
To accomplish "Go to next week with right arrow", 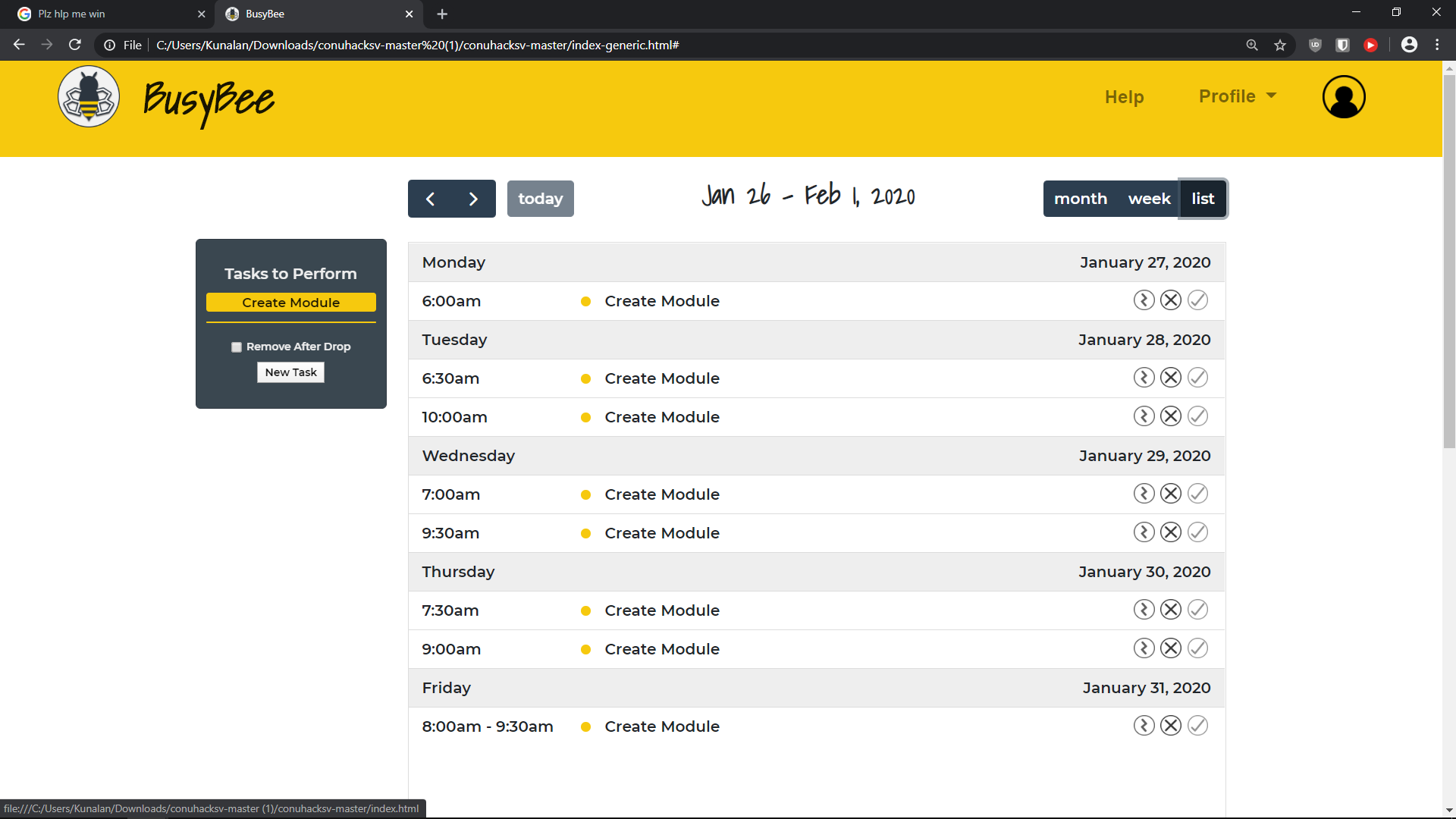I will click(473, 199).
